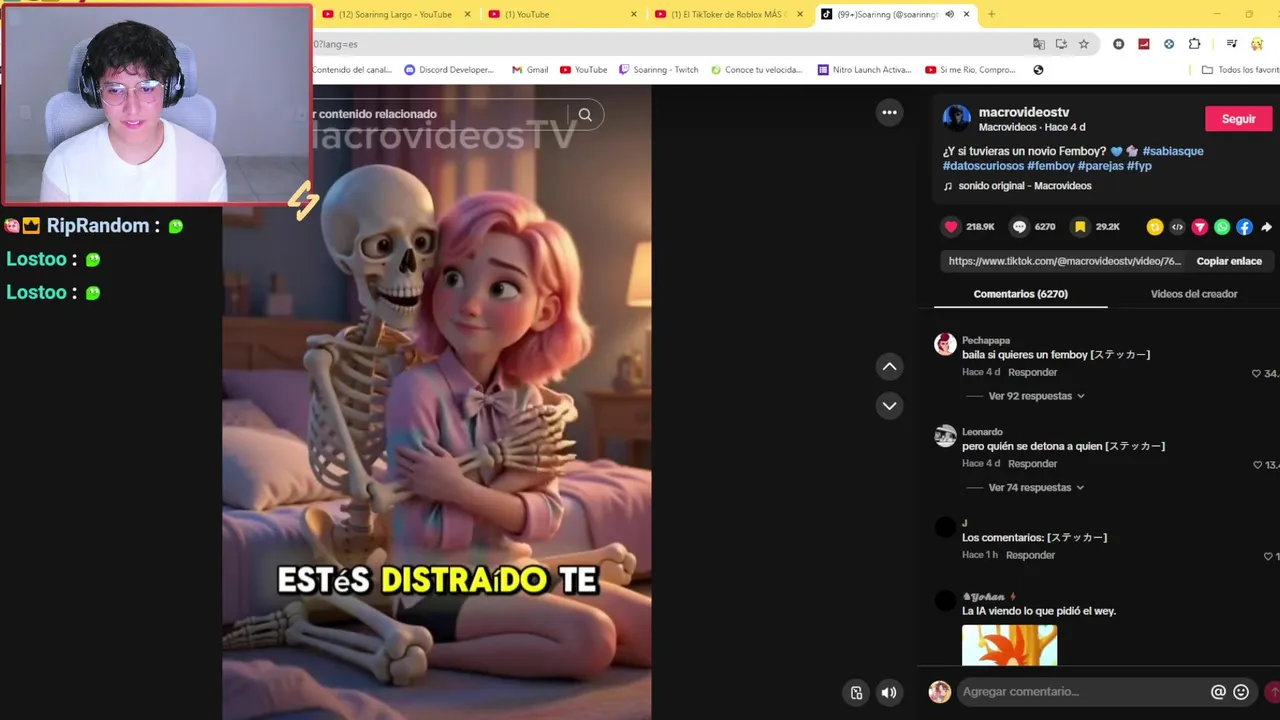This screenshot has height=720, width=1280.
Task: Click the yellow repost icon
Action: point(1155,227)
